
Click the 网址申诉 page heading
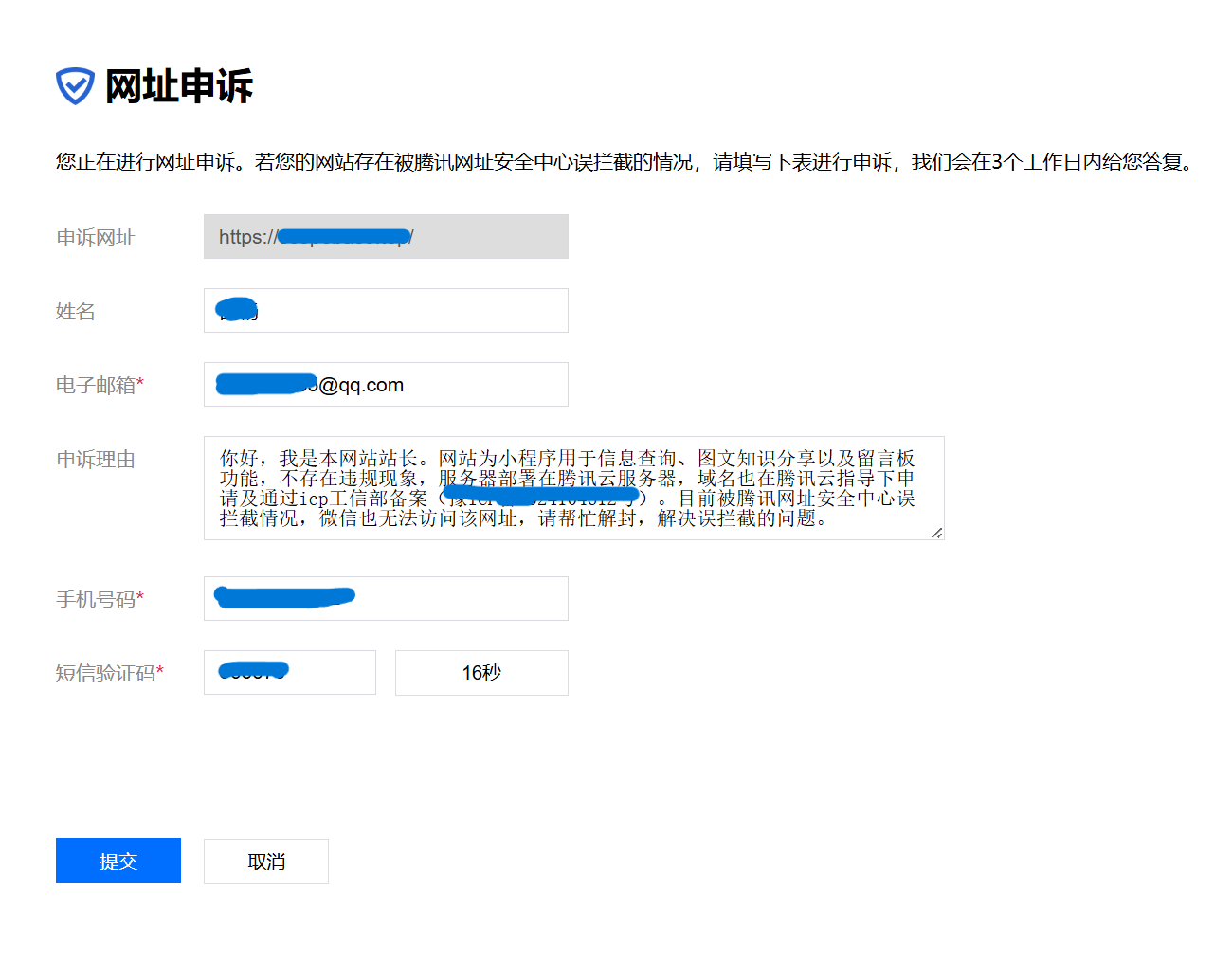click(x=179, y=86)
